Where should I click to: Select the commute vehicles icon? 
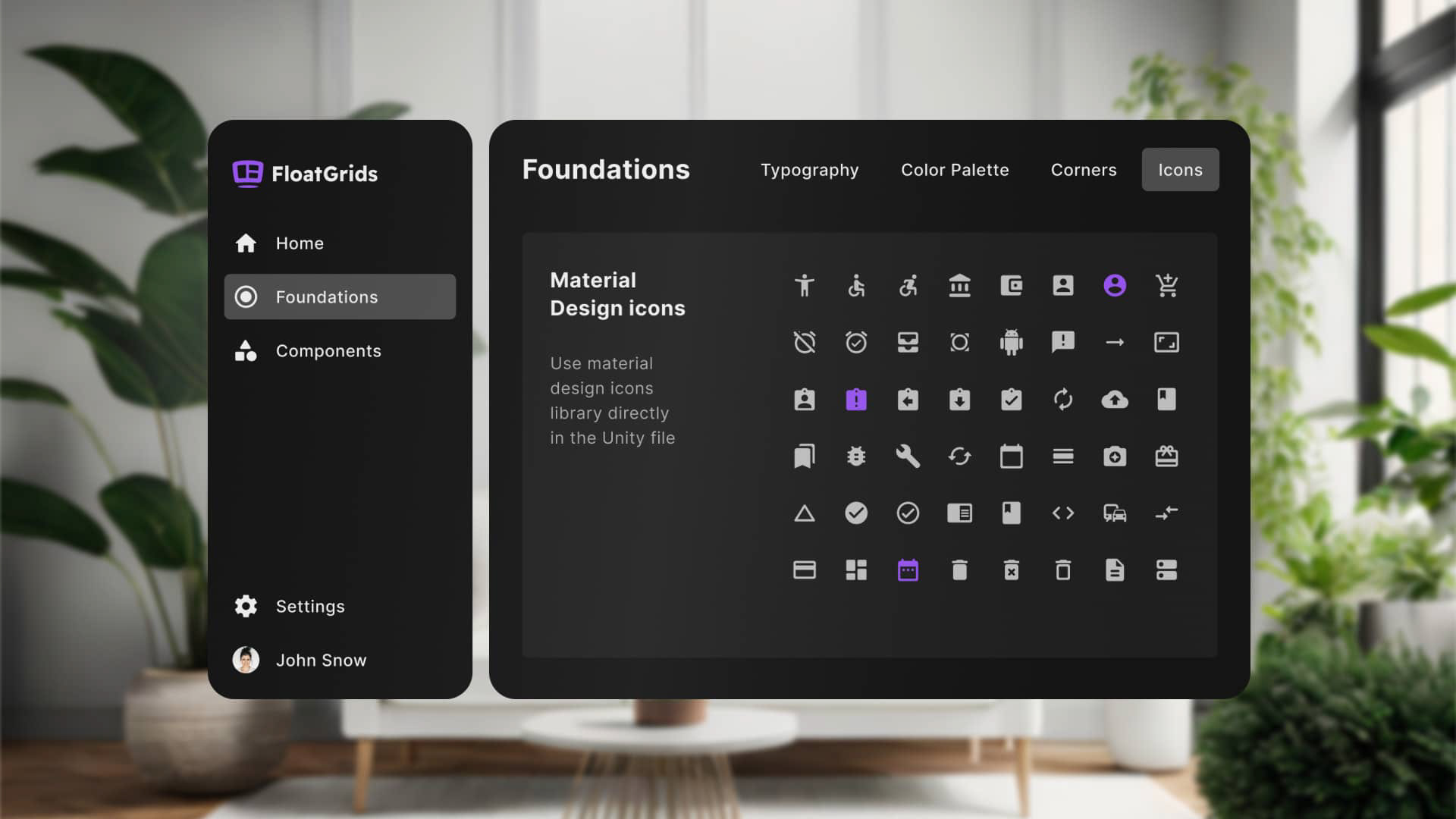click(1115, 513)
